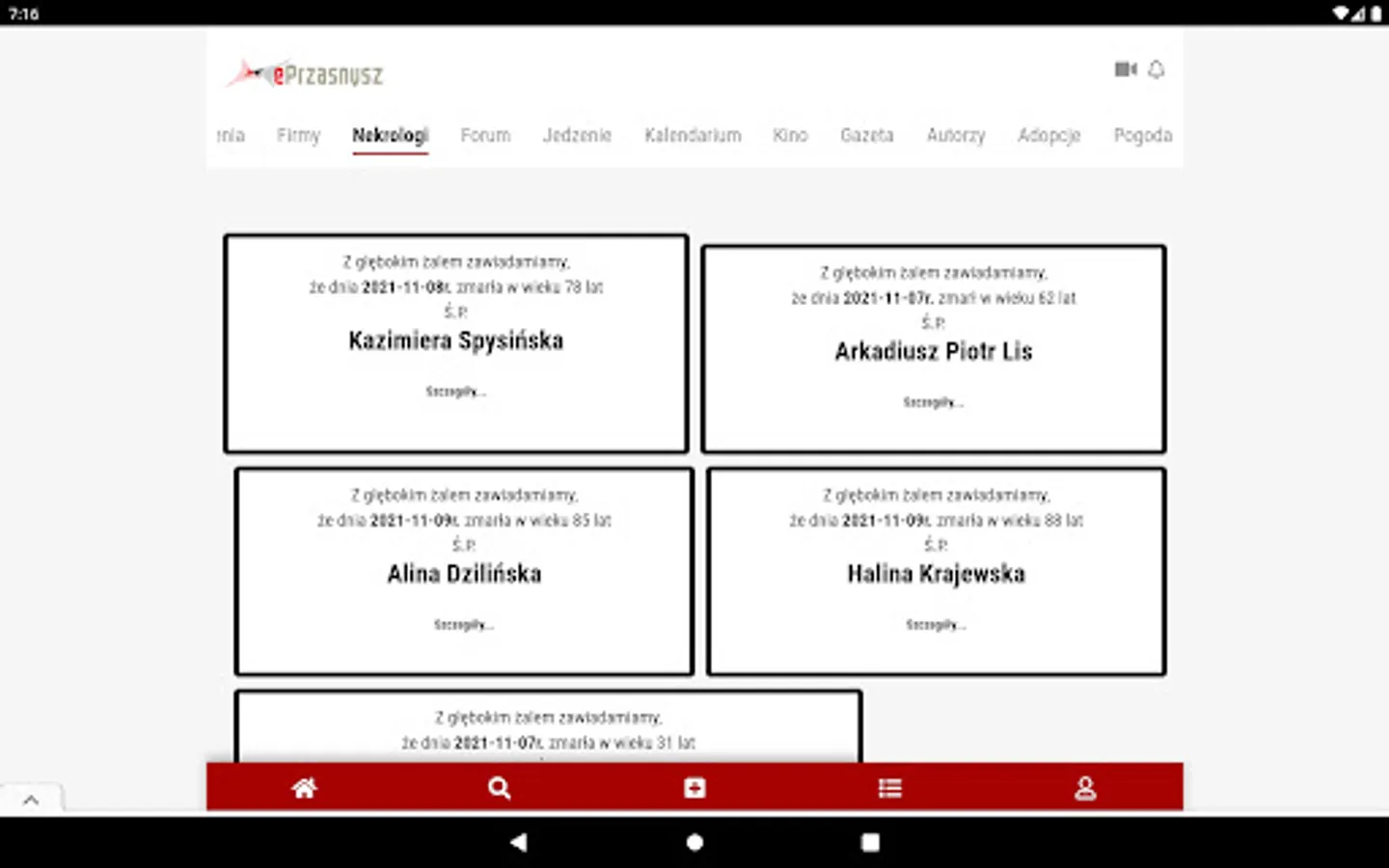Image resolution: width=1389 pixels, height=868 pixels.
Task: Open the ePrzasnysz logo homepage
Action: click(x=305, y=73)
